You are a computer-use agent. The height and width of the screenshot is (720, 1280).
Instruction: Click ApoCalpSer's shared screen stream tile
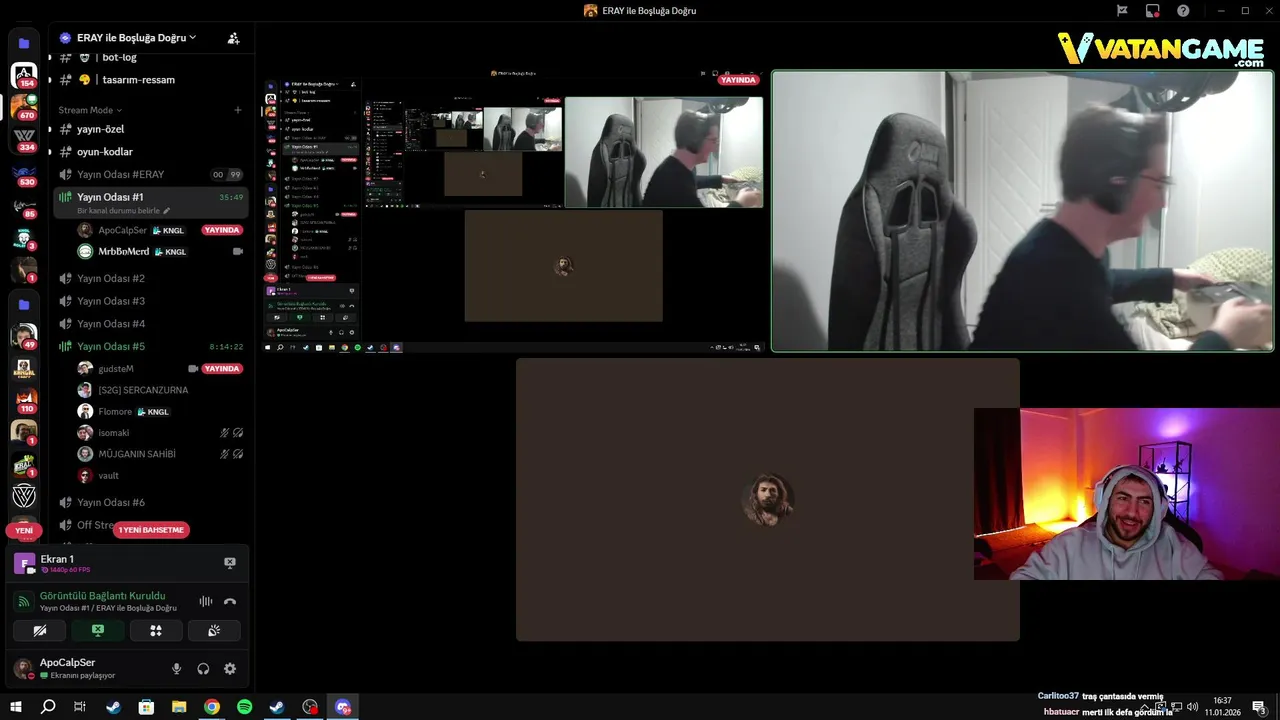[514, 211]
